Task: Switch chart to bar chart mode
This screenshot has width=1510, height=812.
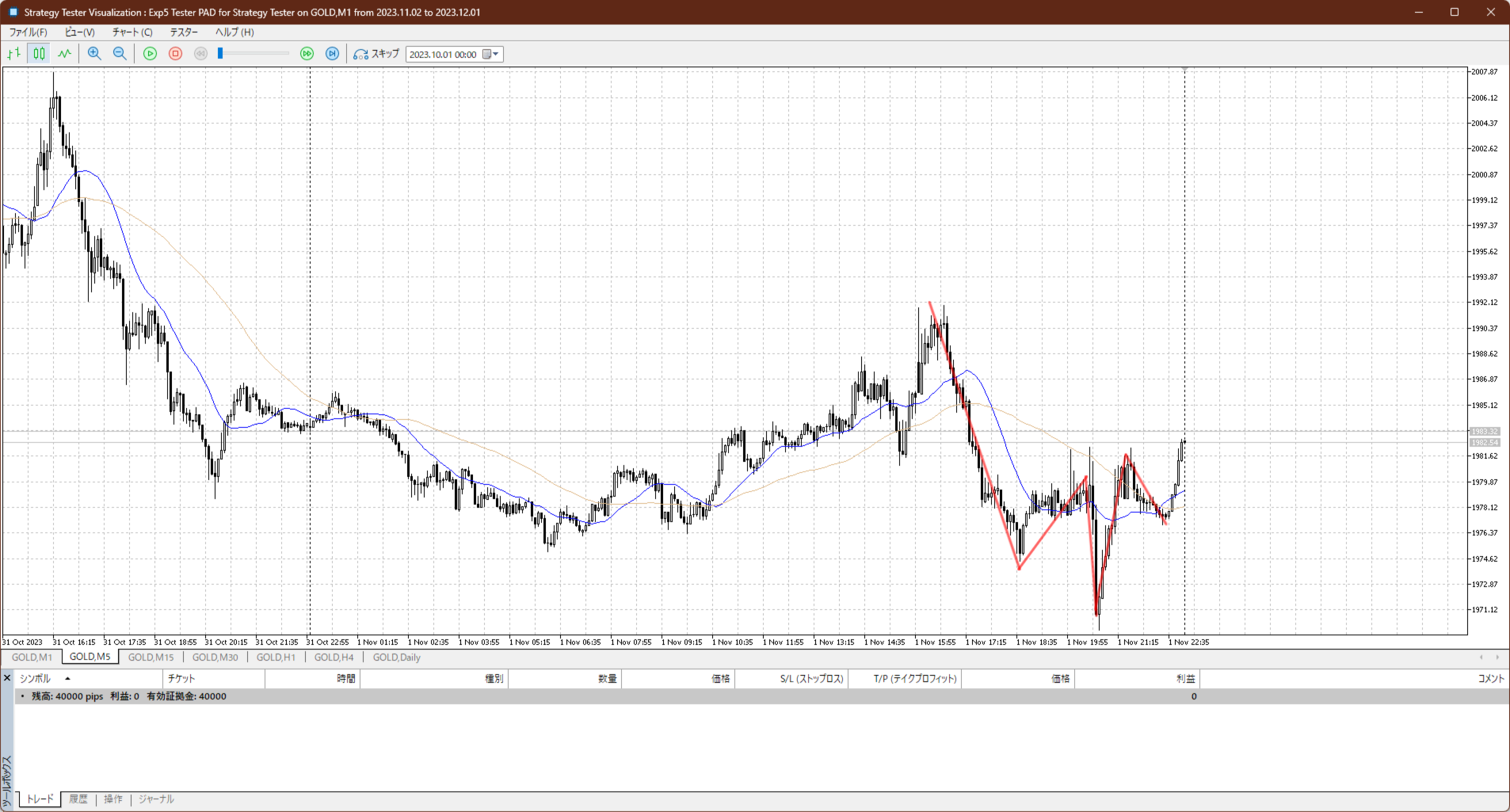Action: point(13,54)
